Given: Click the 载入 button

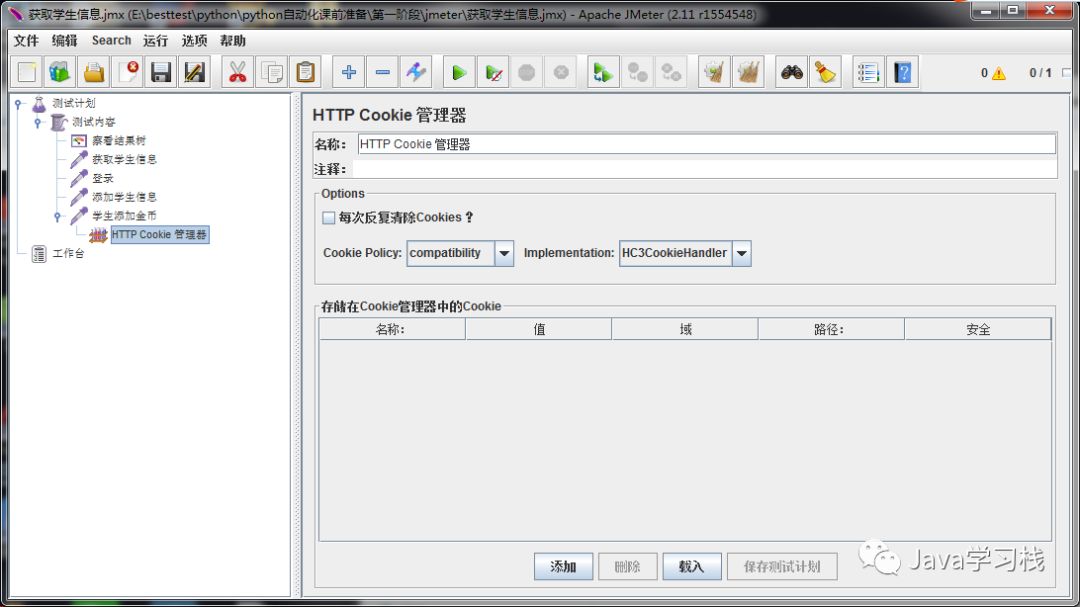Looking at the screenshot, I should tap(692, 566).
